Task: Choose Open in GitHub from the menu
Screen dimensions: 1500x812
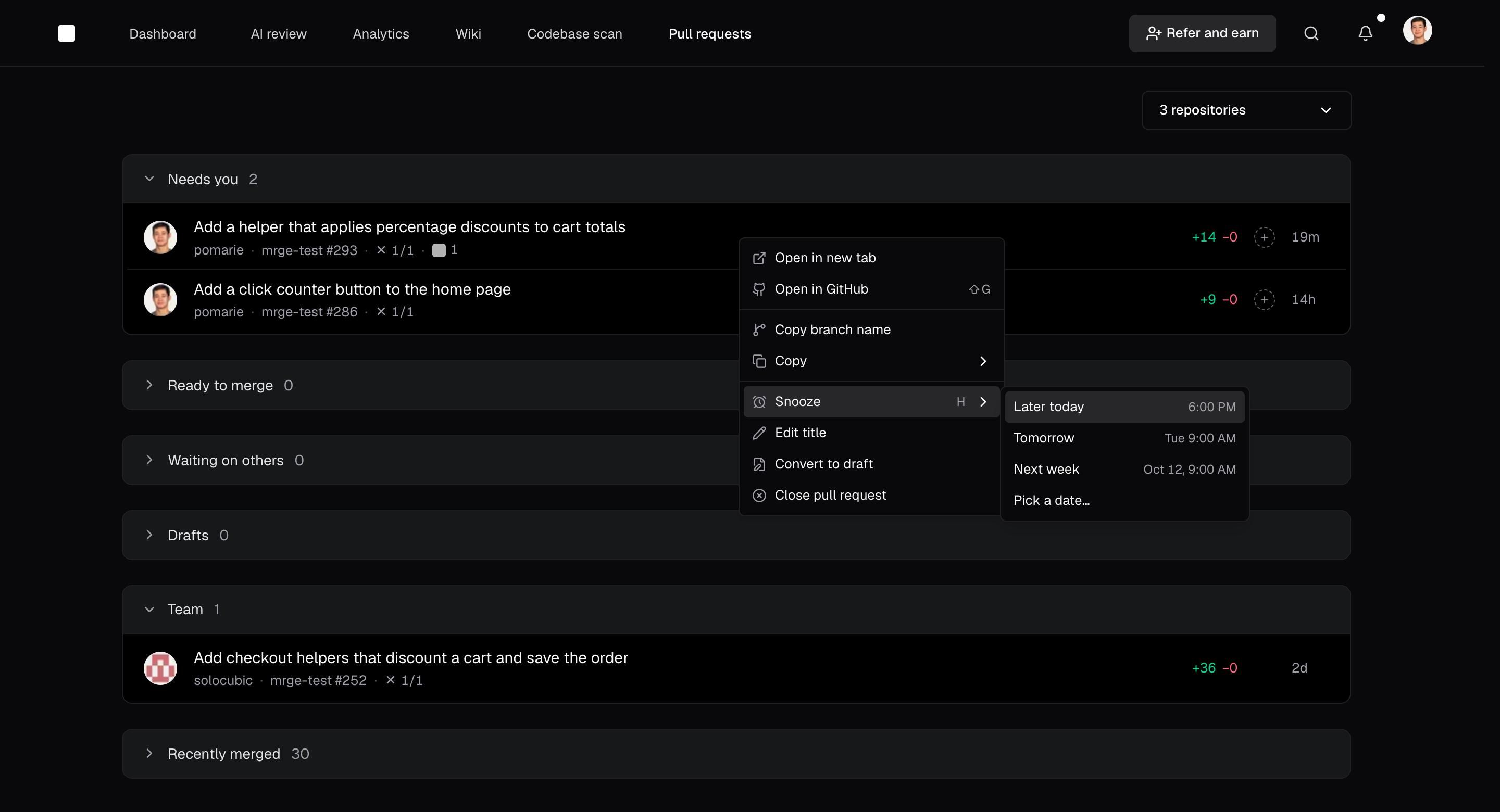Action: tap(871, 289)
